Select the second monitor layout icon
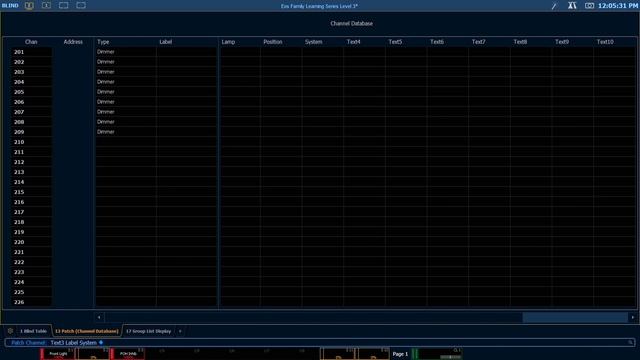640x360 pixels. (x=47, y=6)
